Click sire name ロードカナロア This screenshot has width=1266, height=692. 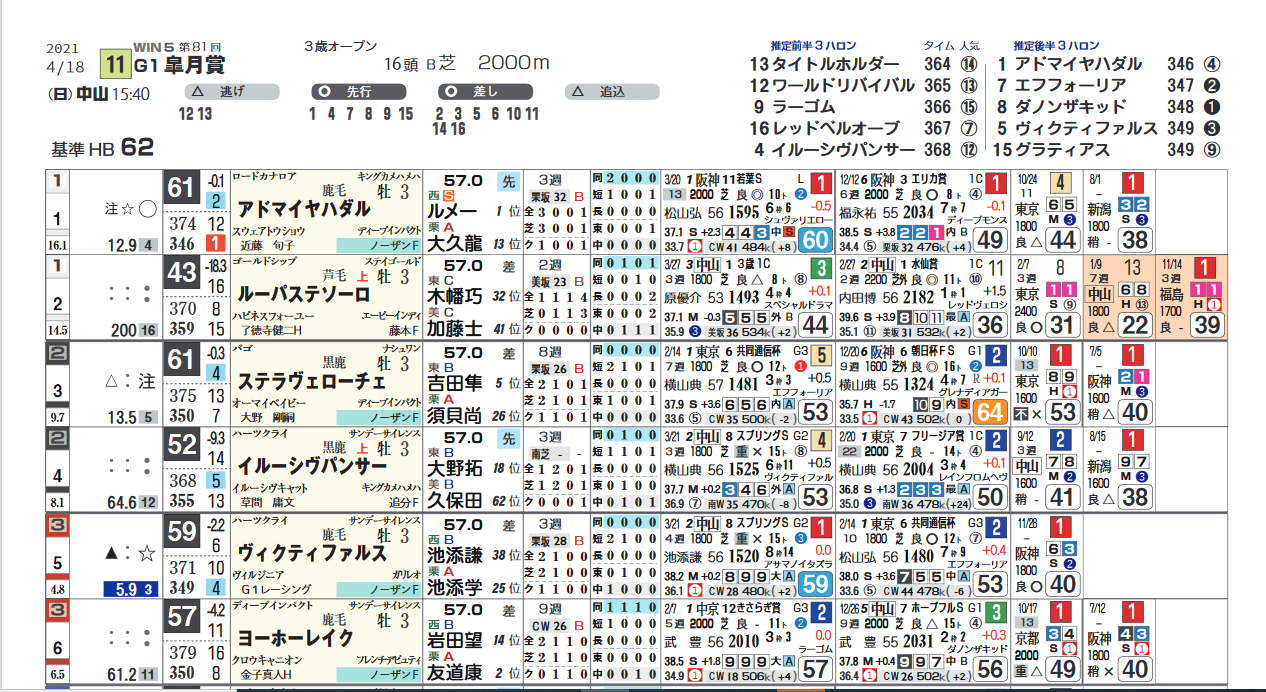263,177
